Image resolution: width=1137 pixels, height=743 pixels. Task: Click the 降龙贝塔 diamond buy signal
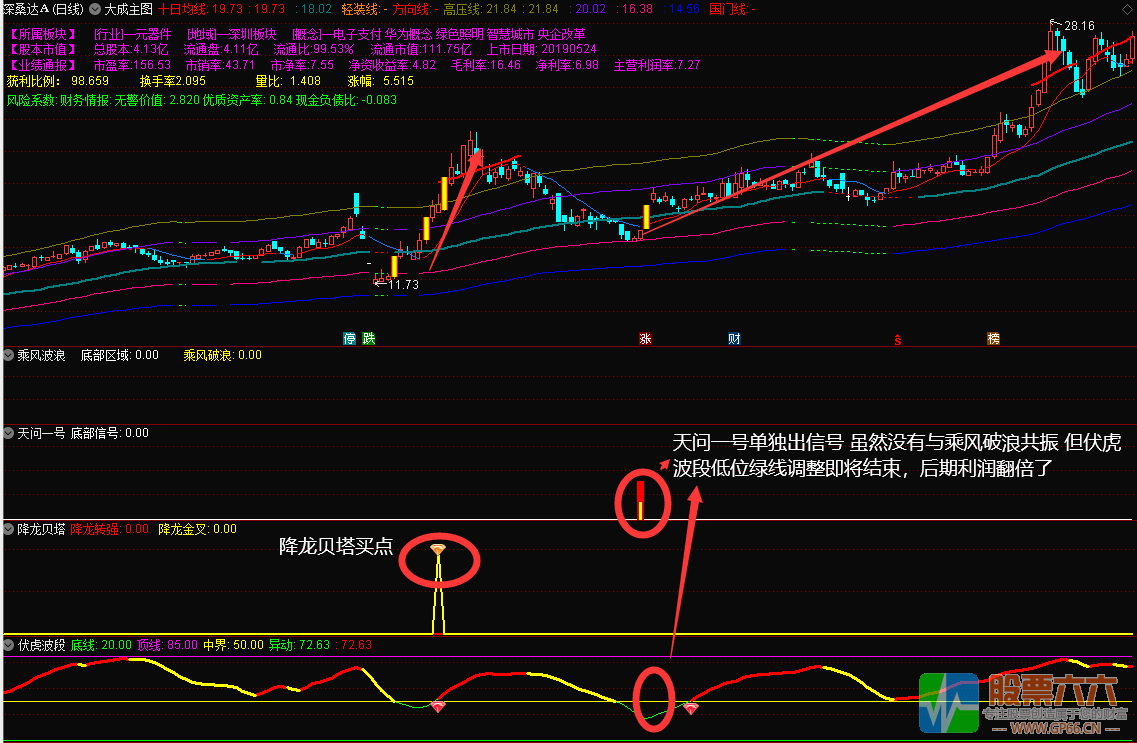coord(438,549)
